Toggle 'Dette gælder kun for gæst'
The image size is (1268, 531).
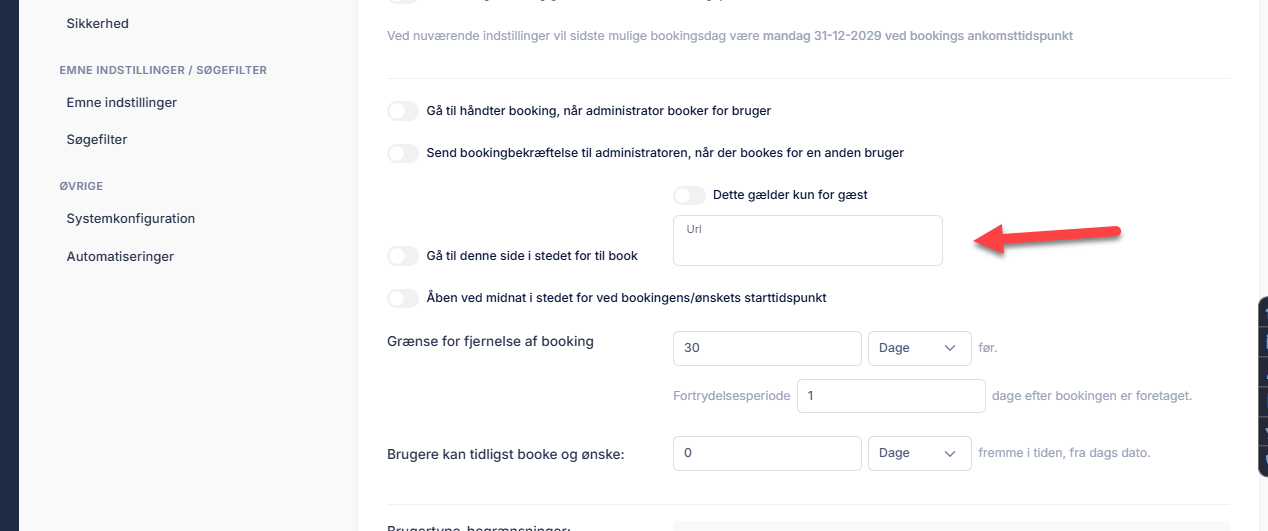tap(690, 195)
